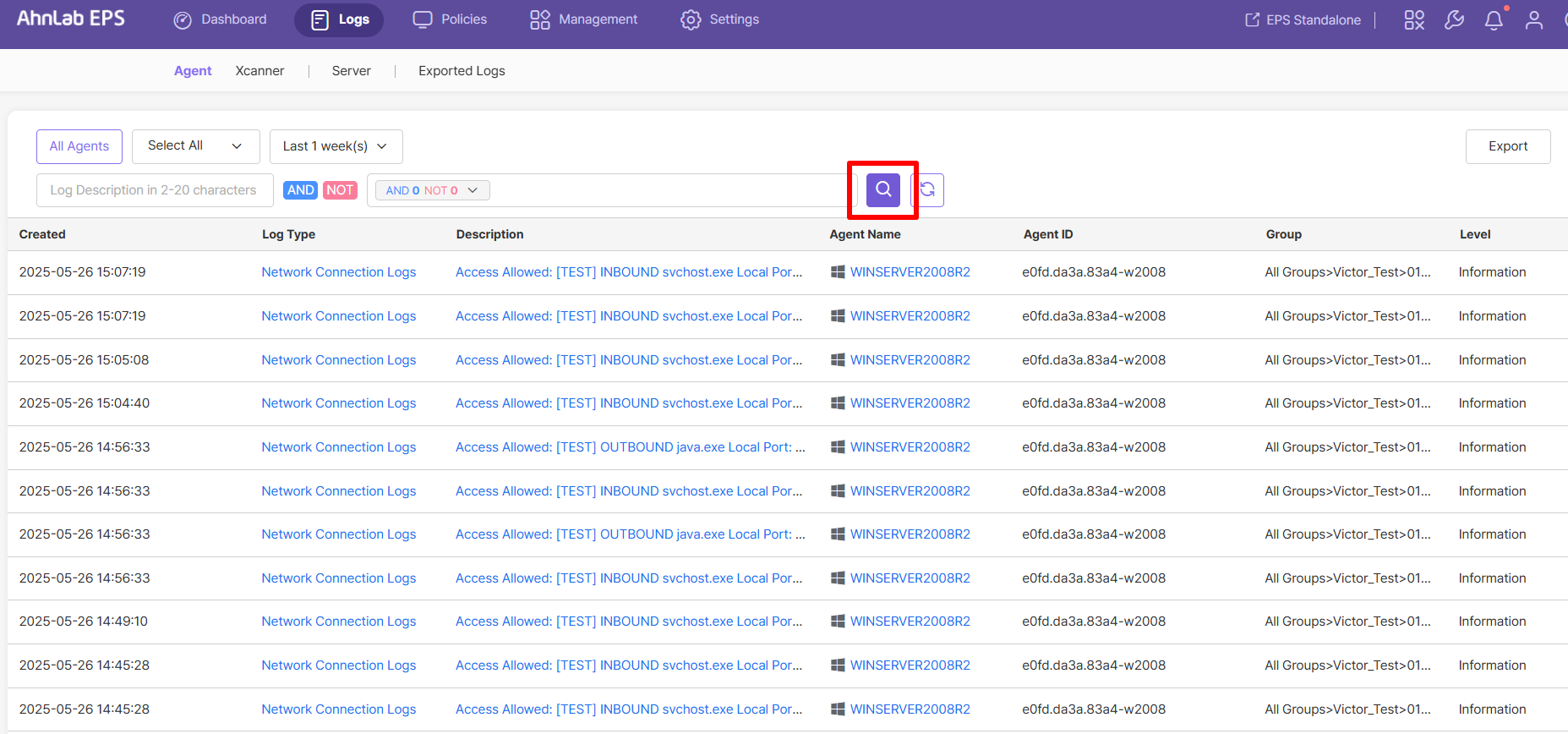Open Network Connection Logs link at 15:04:40

[339, 403]
